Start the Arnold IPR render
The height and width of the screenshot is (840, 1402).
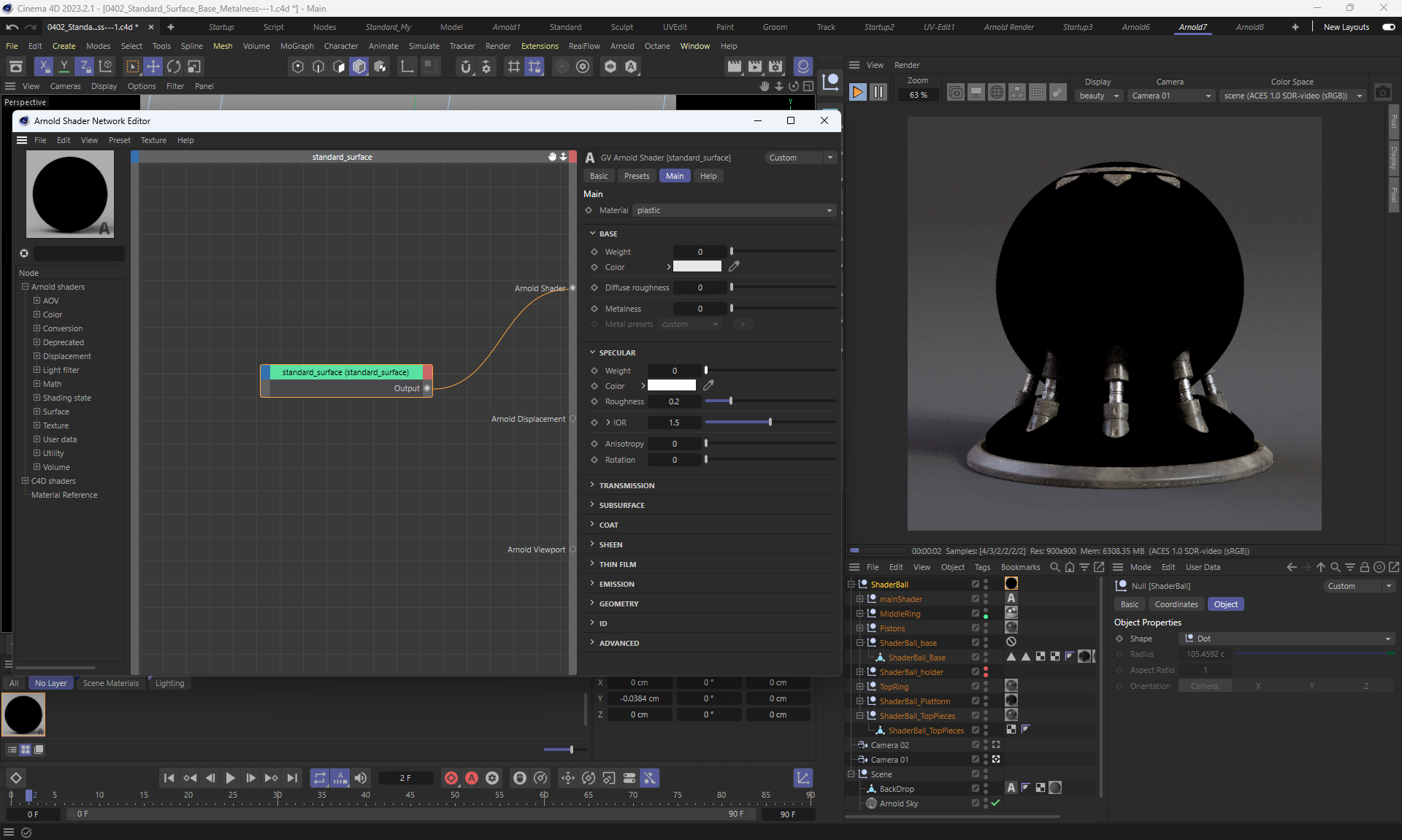[x=858, y=92]
